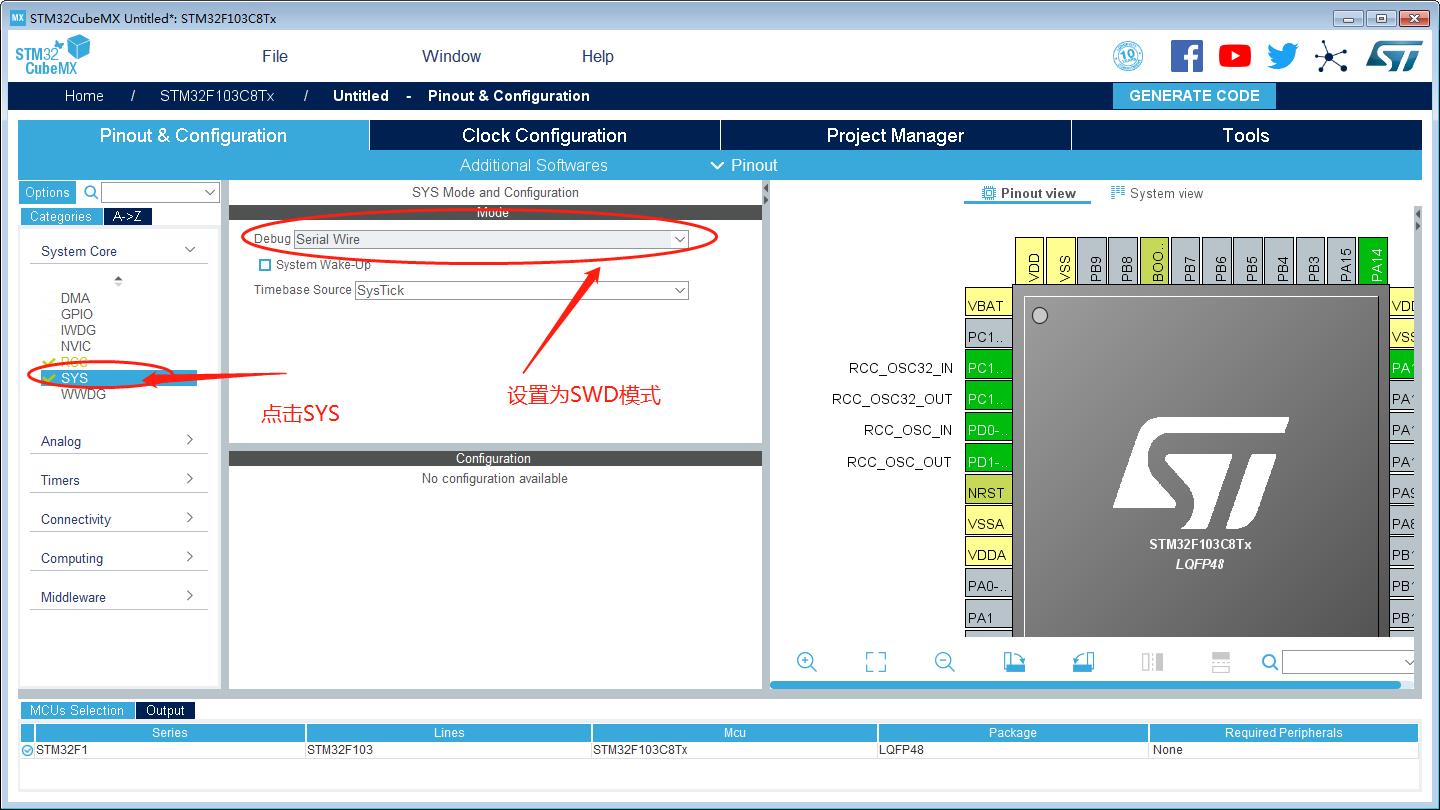Click the search icon beside Options
The width and height of the screenshot is (1440, 810).
tap(91, 192)
